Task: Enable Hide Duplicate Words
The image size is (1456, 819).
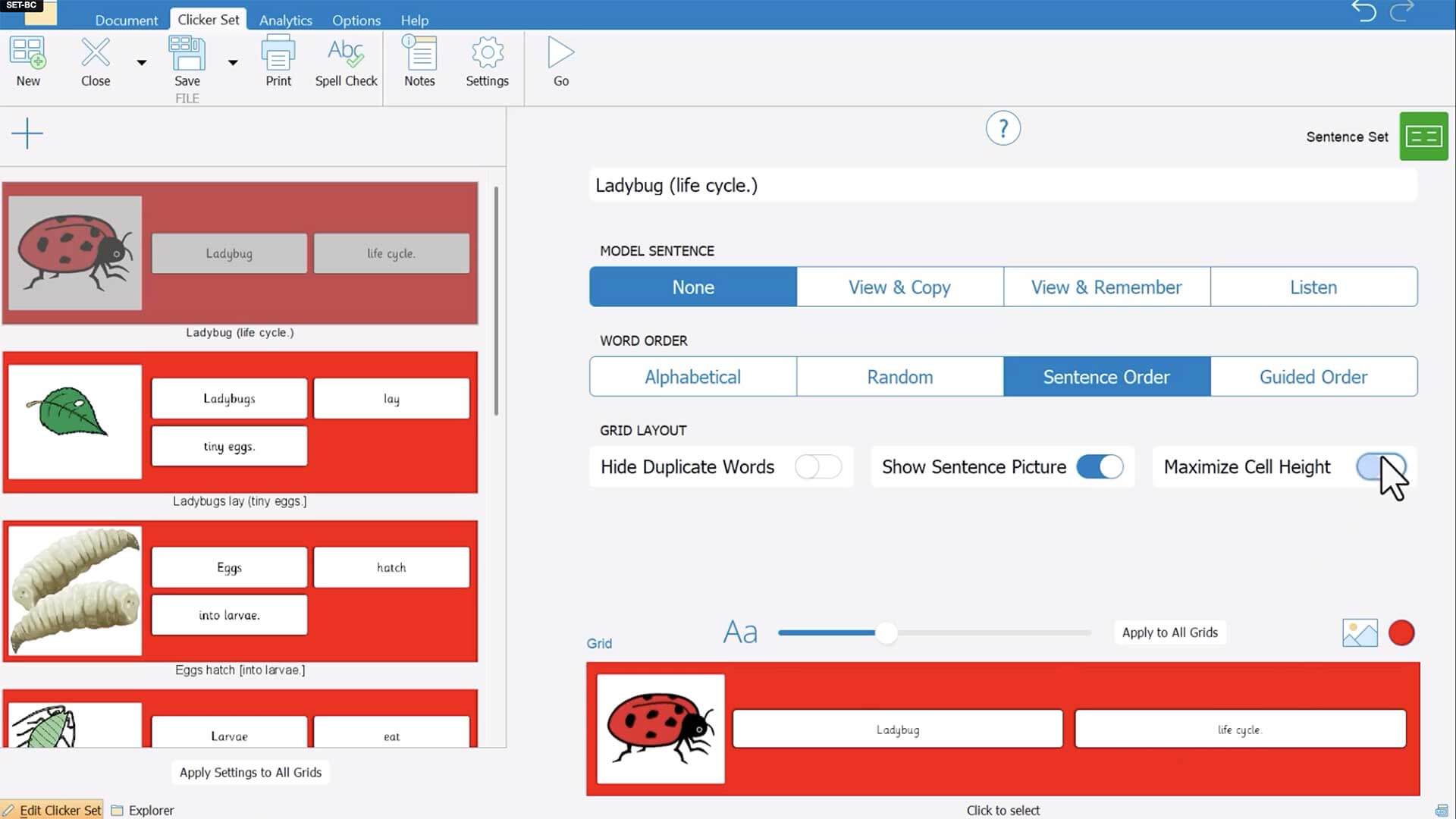Action: click(818, 467)
